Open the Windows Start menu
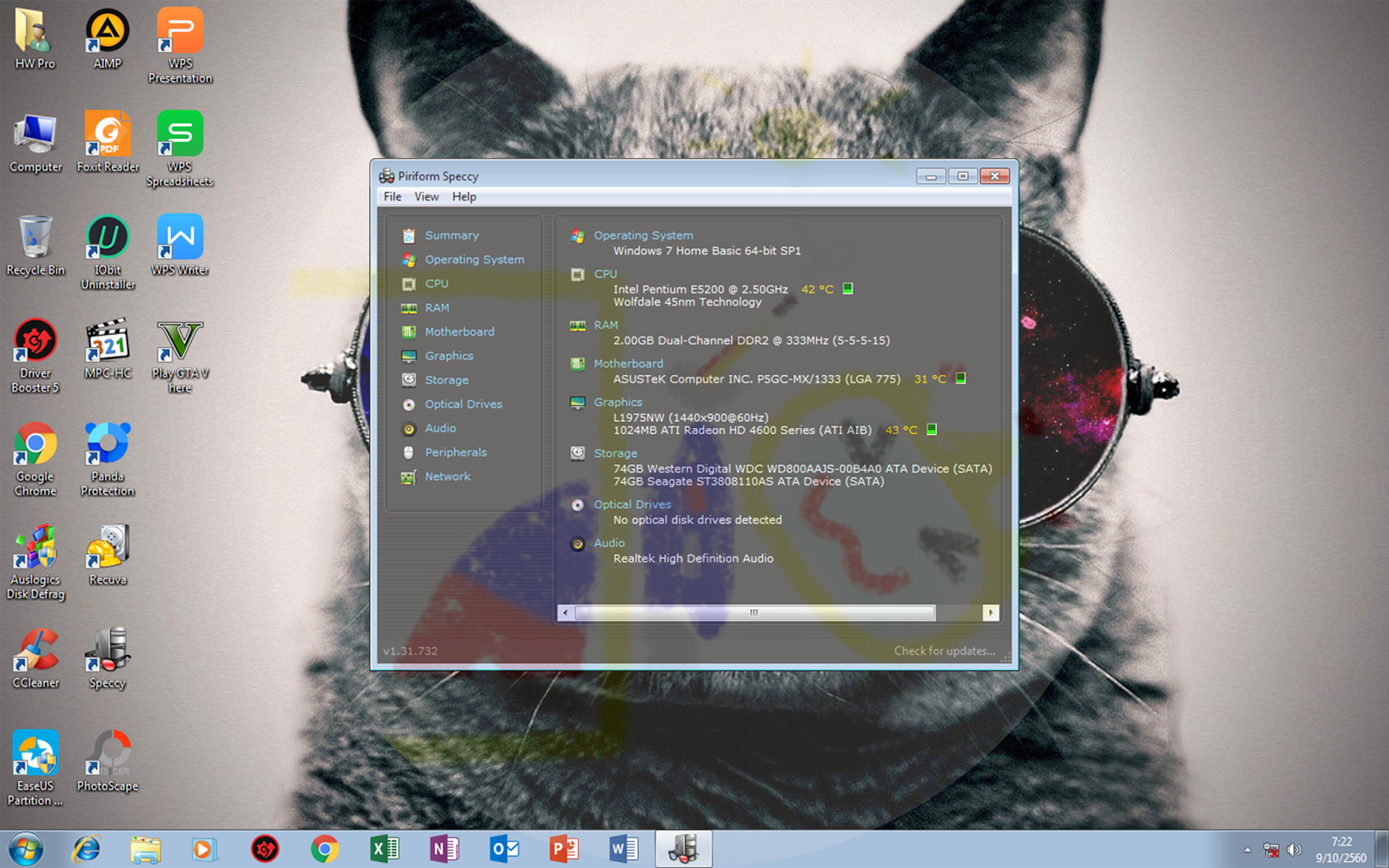Image resolution: width=1389 pixels, height=868 pixels. point(25,849)
